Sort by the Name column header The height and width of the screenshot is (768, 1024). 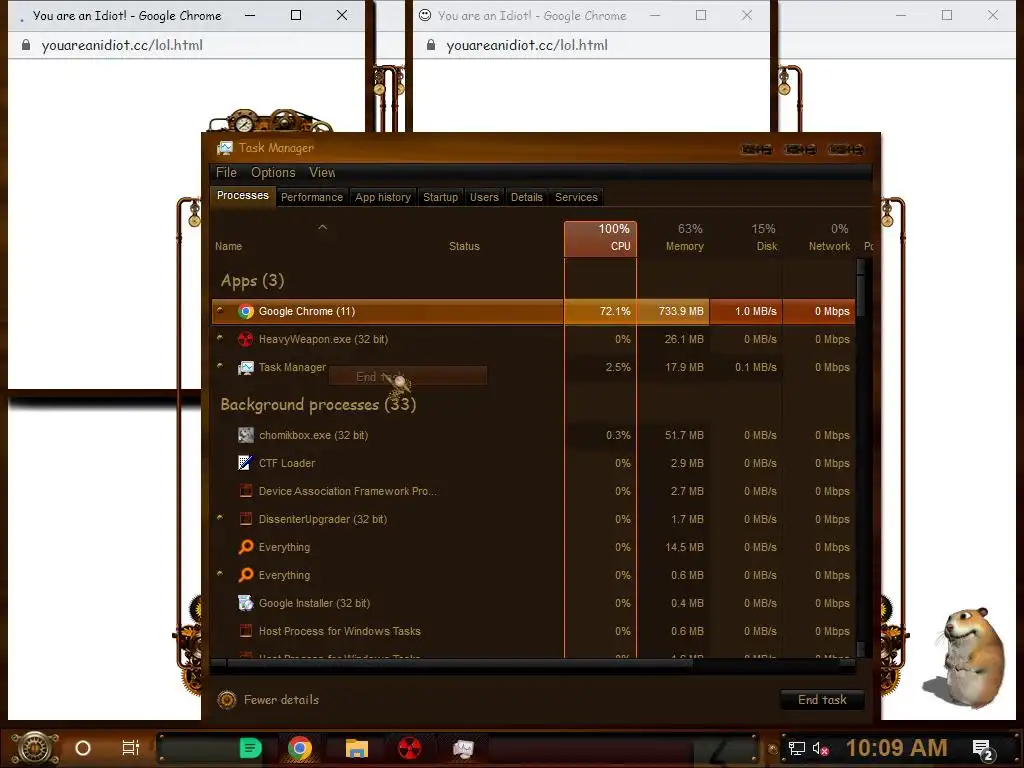[229, 246]
